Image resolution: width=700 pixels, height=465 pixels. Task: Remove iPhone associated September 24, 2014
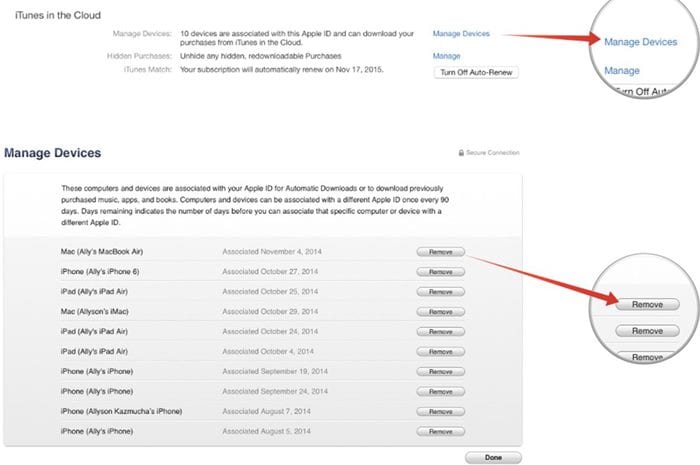441,391
